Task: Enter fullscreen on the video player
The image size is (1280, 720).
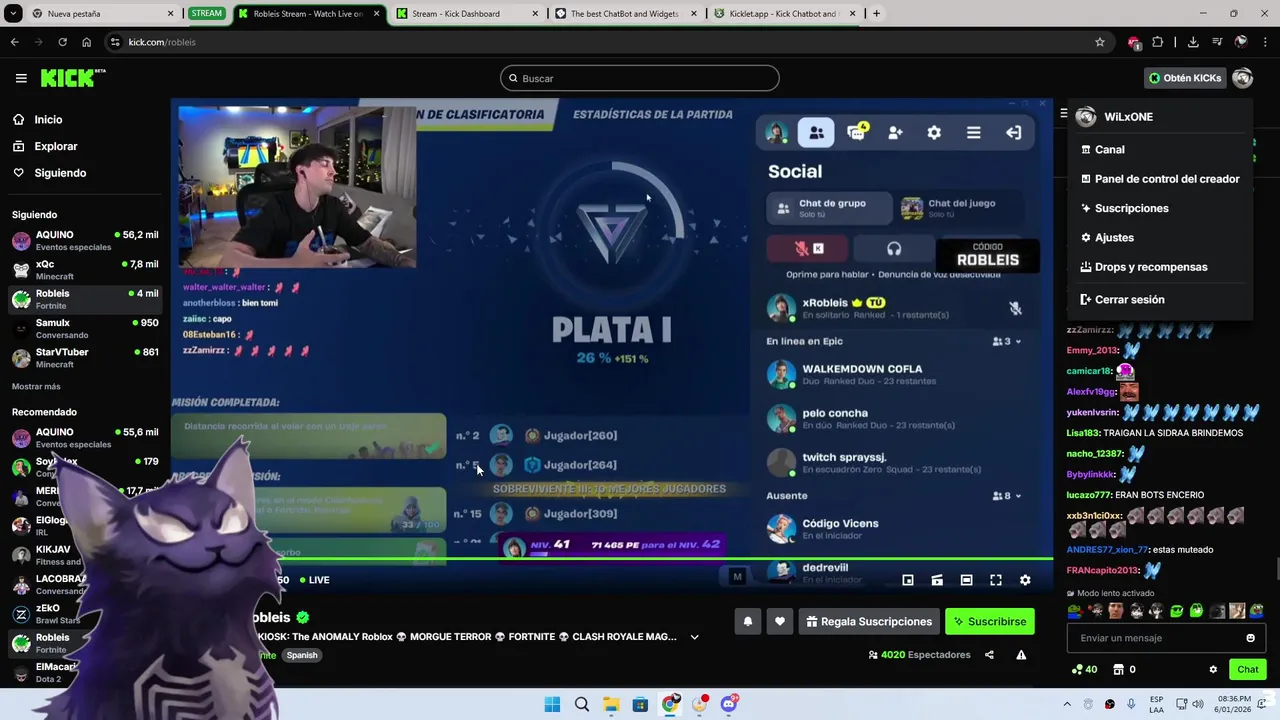Action: [996, 580]
